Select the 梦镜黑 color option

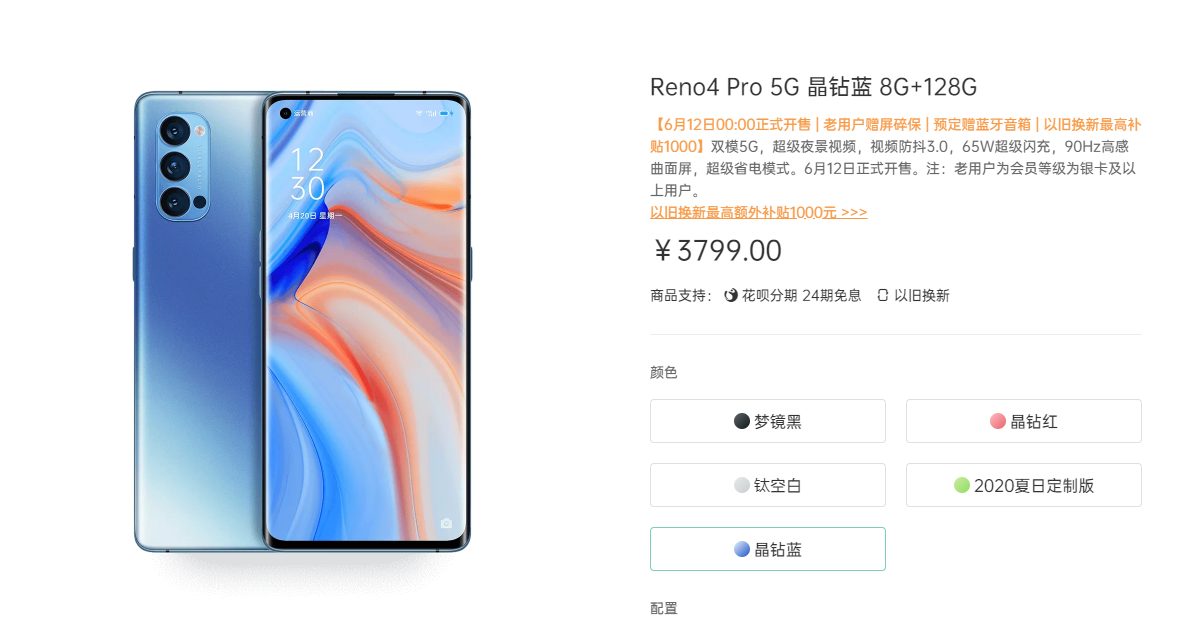(768, 421)
